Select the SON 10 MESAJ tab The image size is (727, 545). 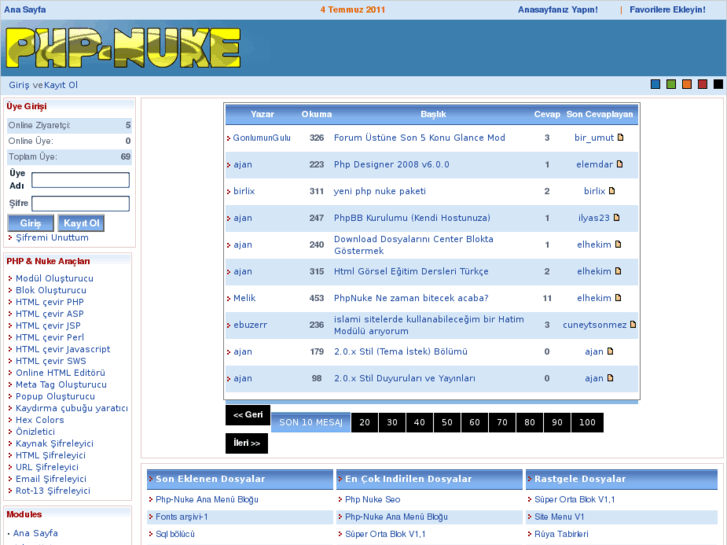[311, 423]
